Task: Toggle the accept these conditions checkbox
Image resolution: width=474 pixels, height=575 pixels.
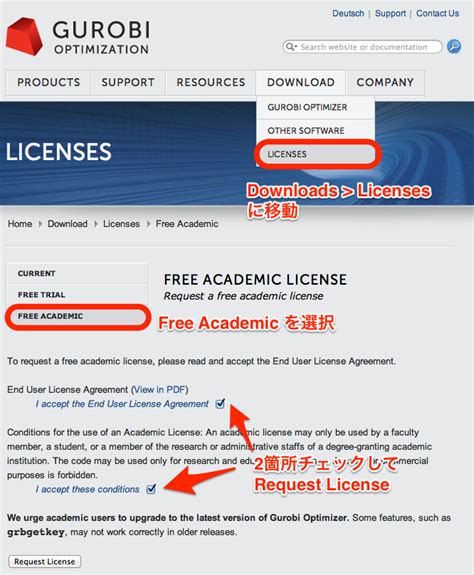Action: click(151, 489)
